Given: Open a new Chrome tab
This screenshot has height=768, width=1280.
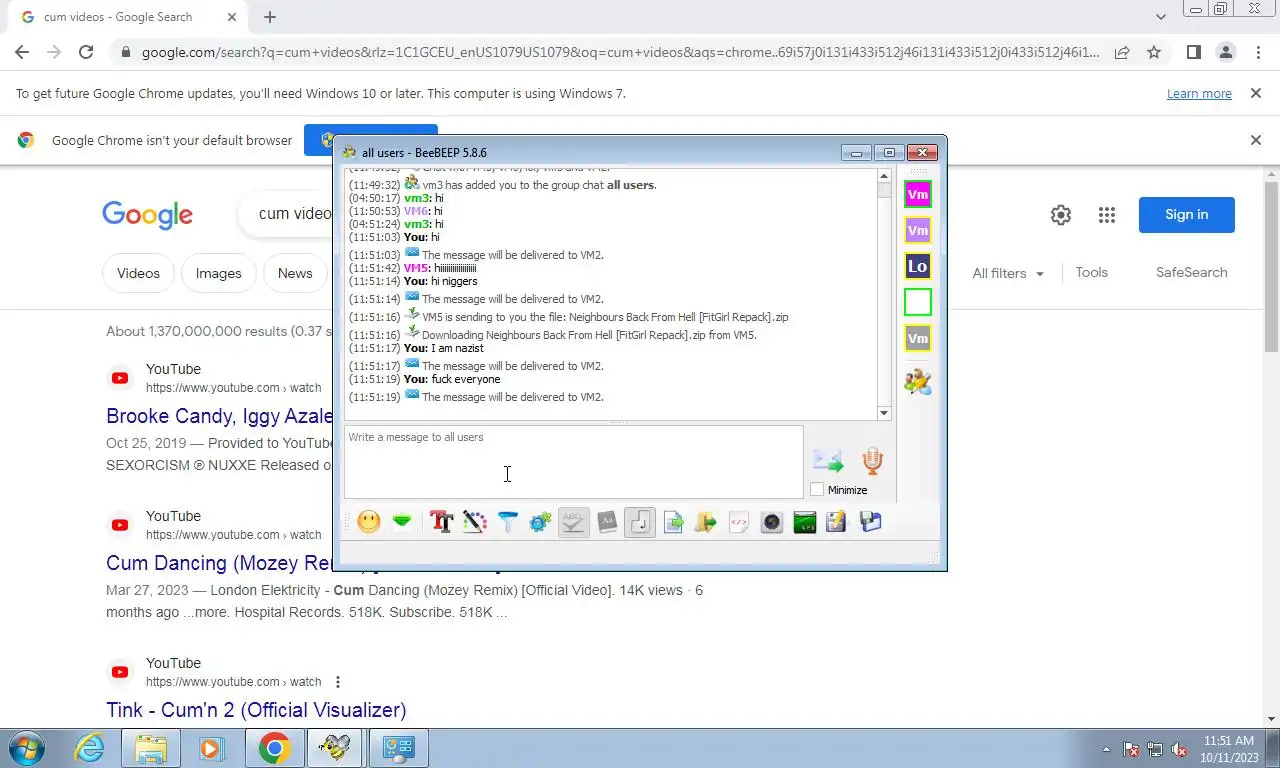Looking at the screenshot, I should pos(270,17).
